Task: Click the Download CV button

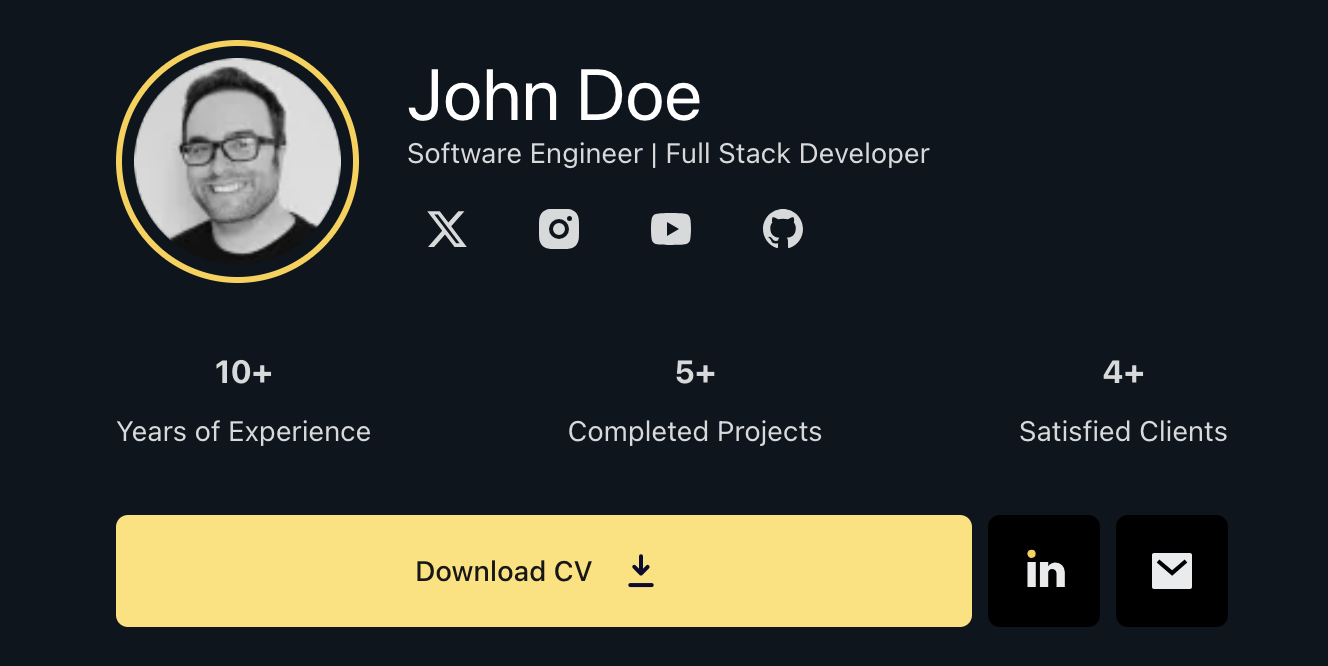Action: click(x=544, y=571)
